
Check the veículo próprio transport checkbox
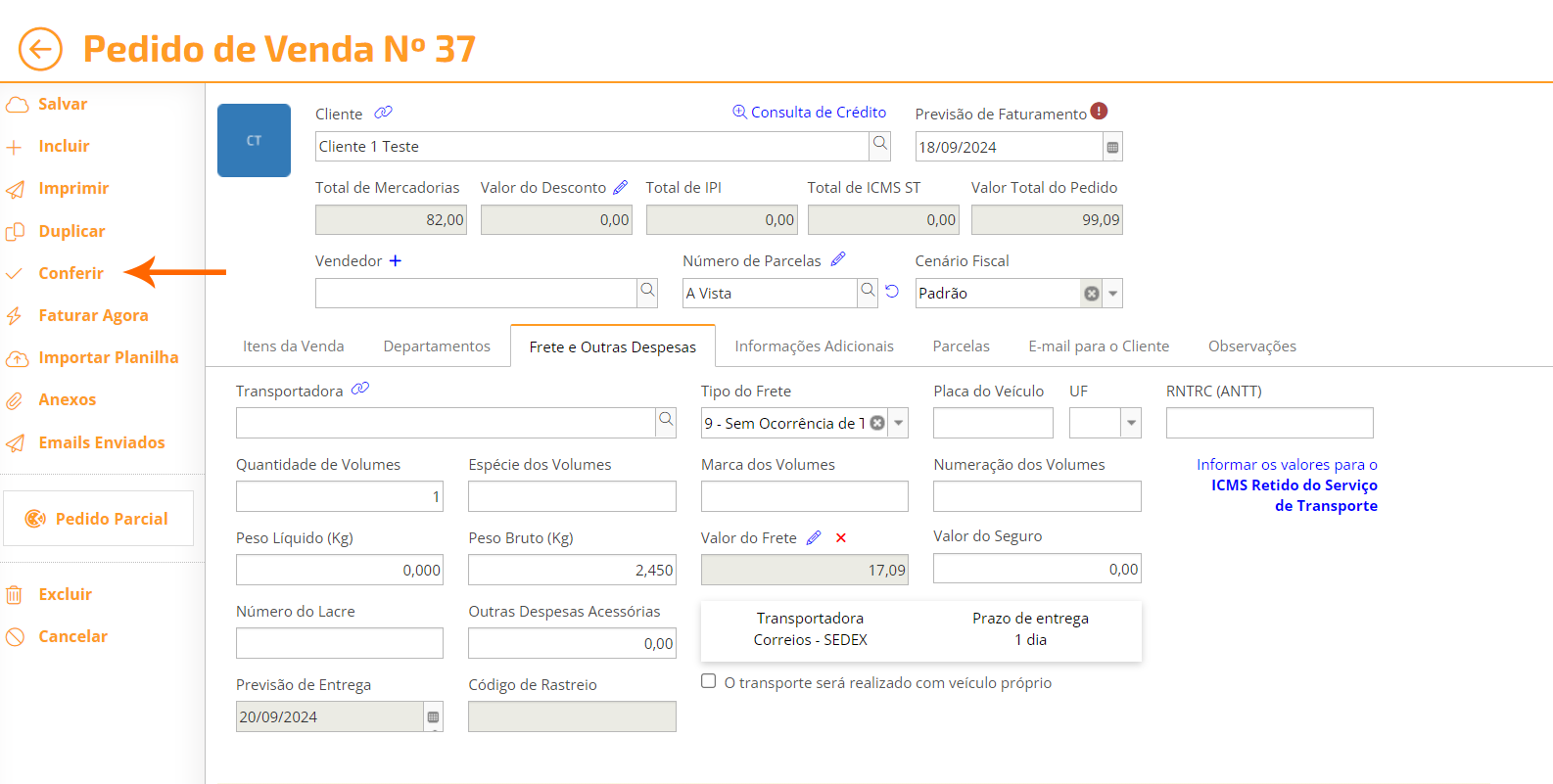(709, 681)
